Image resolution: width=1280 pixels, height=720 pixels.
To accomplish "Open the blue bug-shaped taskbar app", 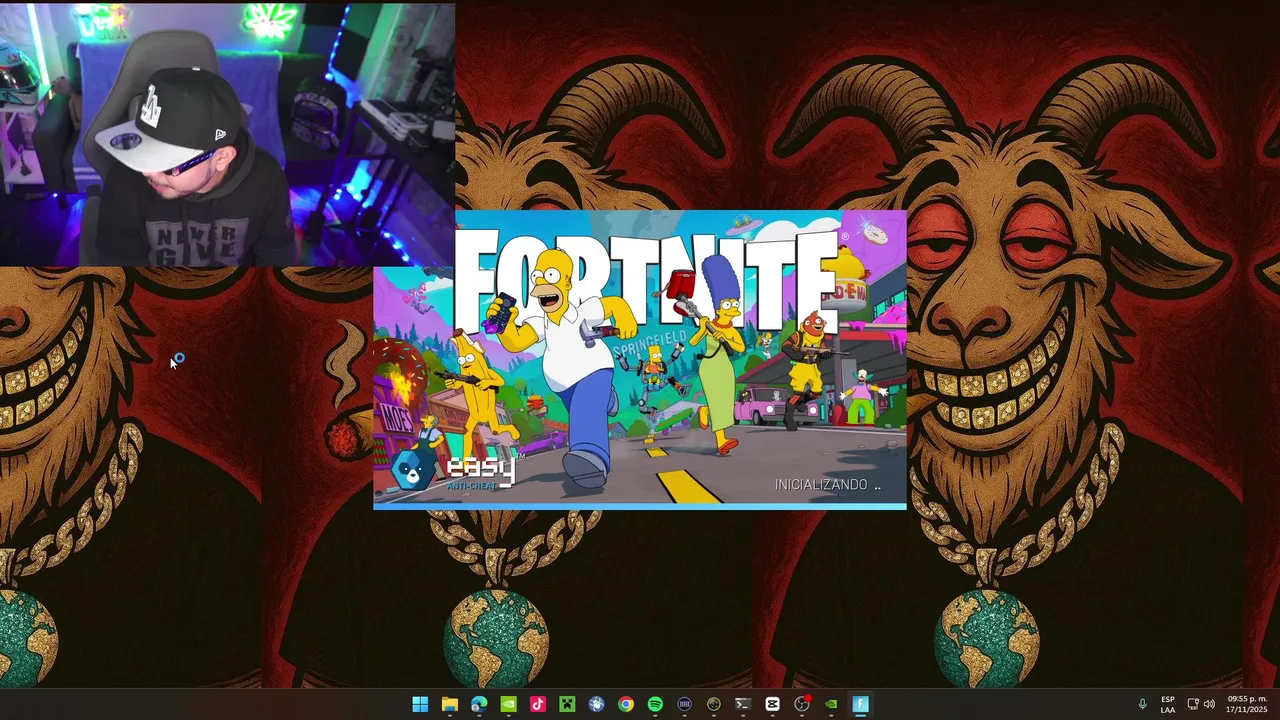I will [596, 704].
